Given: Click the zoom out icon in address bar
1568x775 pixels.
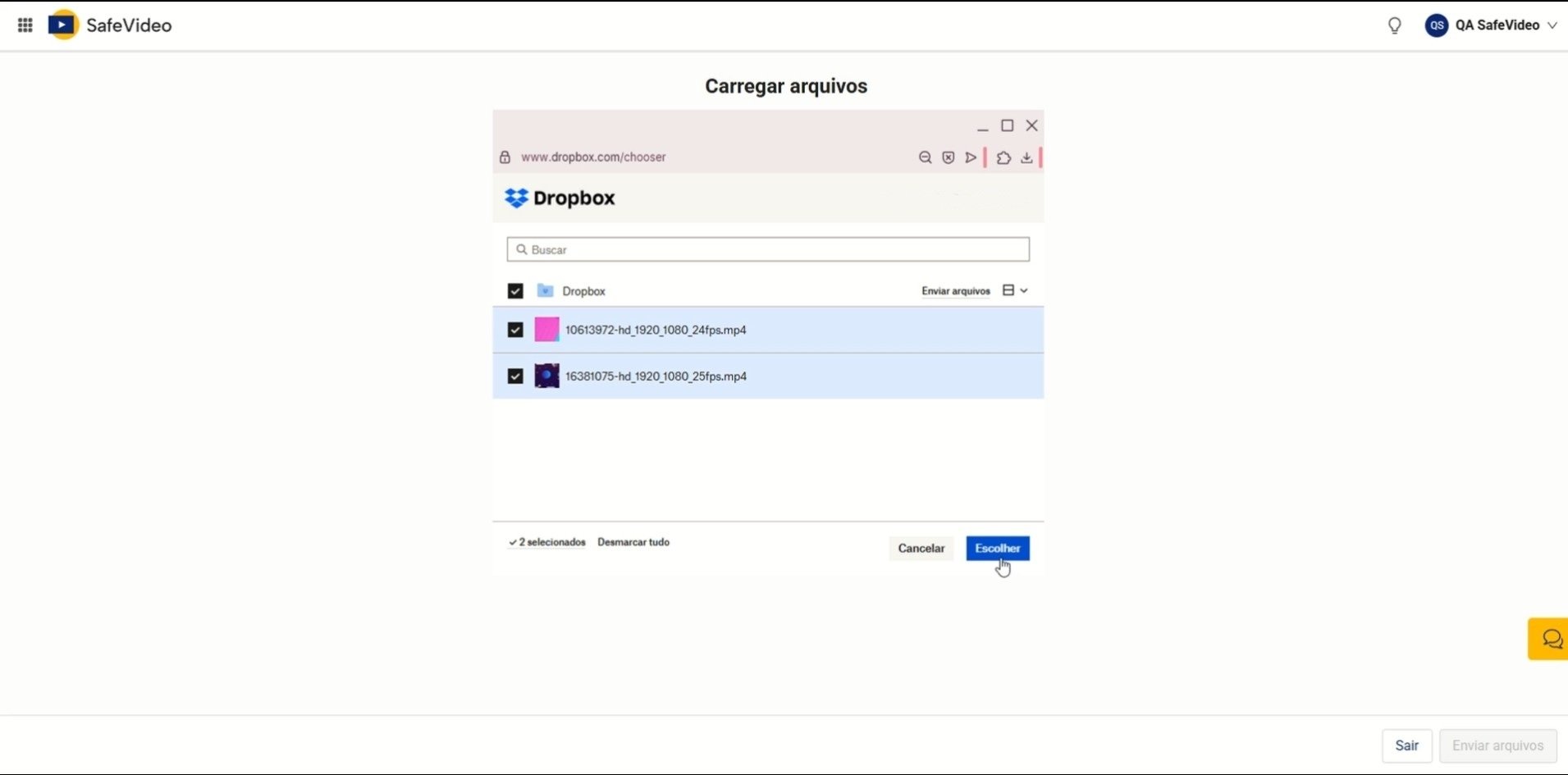Looking at the screenshot, I should point(925,157).
